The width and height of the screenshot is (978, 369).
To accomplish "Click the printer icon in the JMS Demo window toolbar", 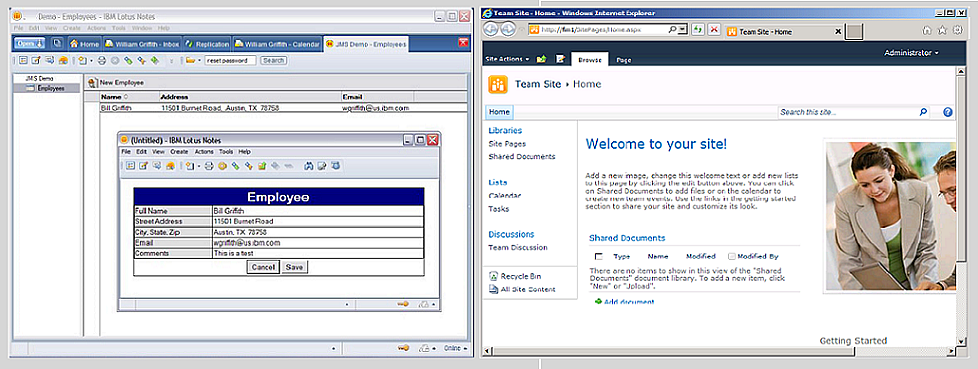I will (102, 60).
